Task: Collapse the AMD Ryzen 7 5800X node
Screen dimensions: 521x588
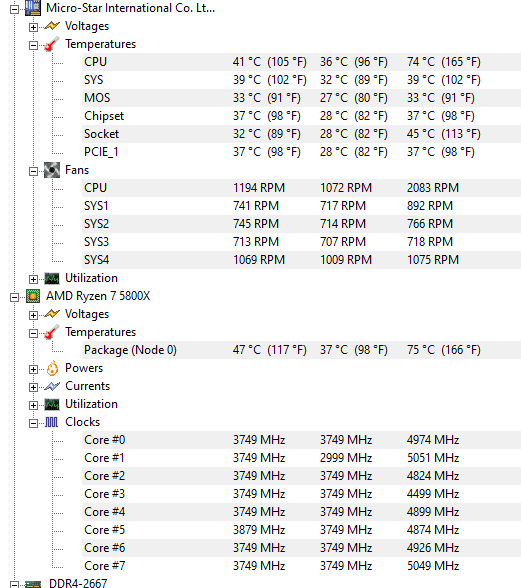Action: point(14,297)
